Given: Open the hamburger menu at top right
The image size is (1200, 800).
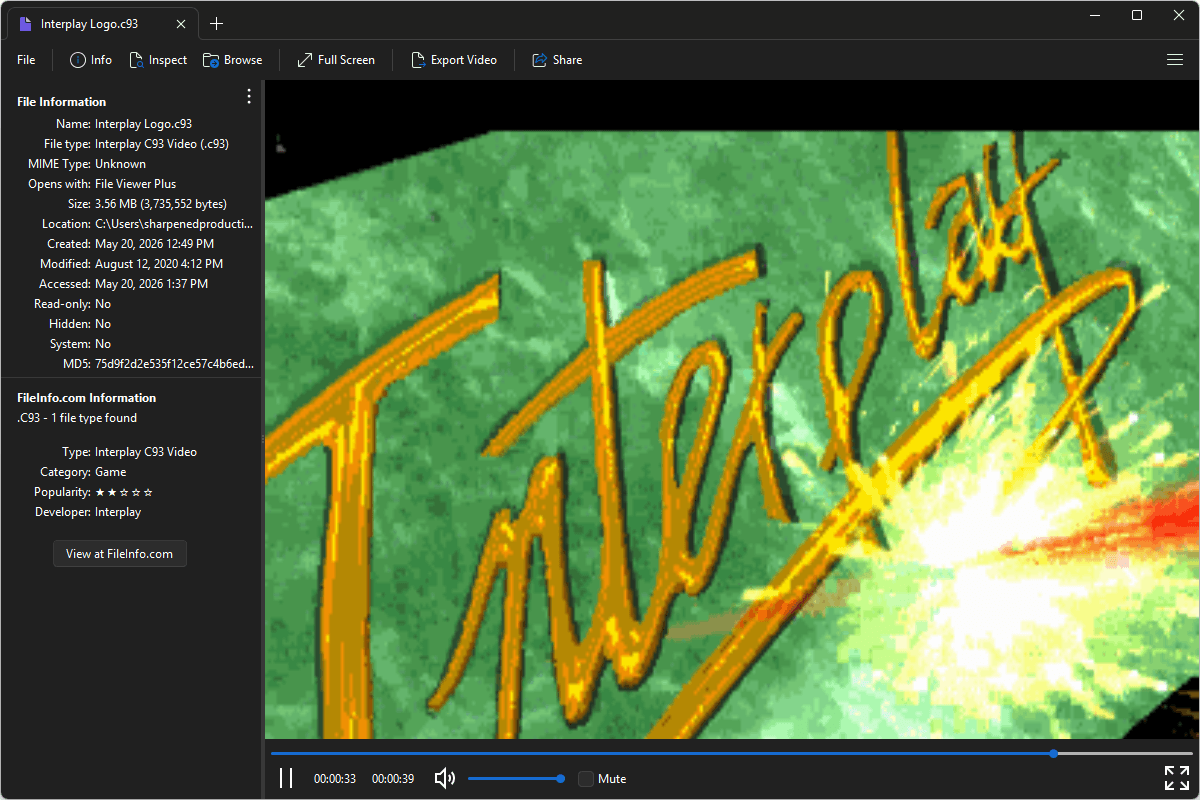Looking at the screenshot, I should [x=1175, y=60].
